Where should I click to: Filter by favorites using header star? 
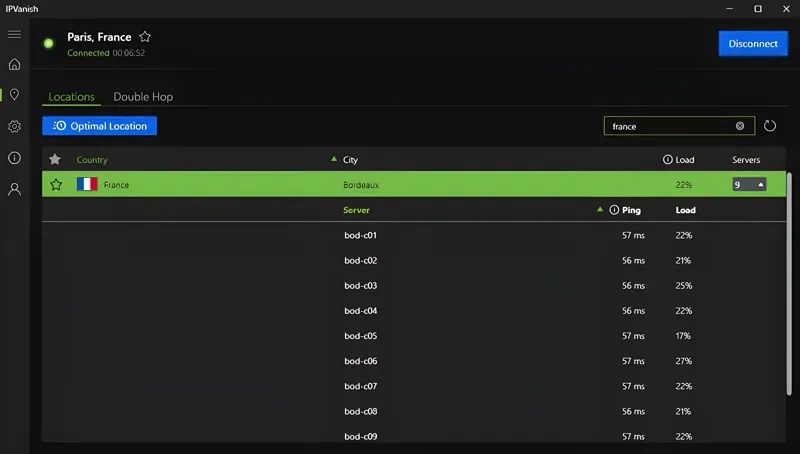click(55, 159)
